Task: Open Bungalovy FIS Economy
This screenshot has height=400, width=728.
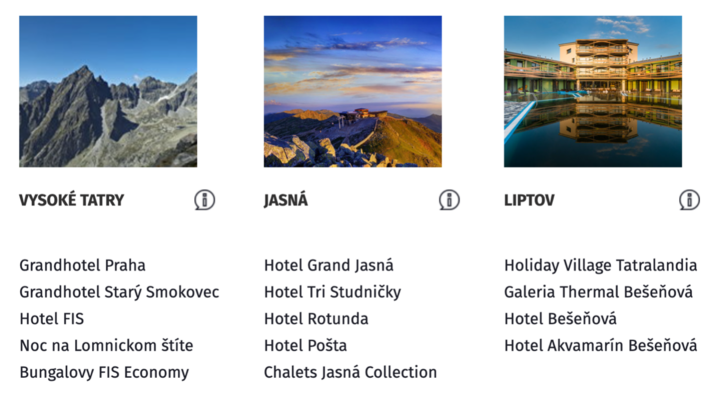Action: (x=104, y=373)
